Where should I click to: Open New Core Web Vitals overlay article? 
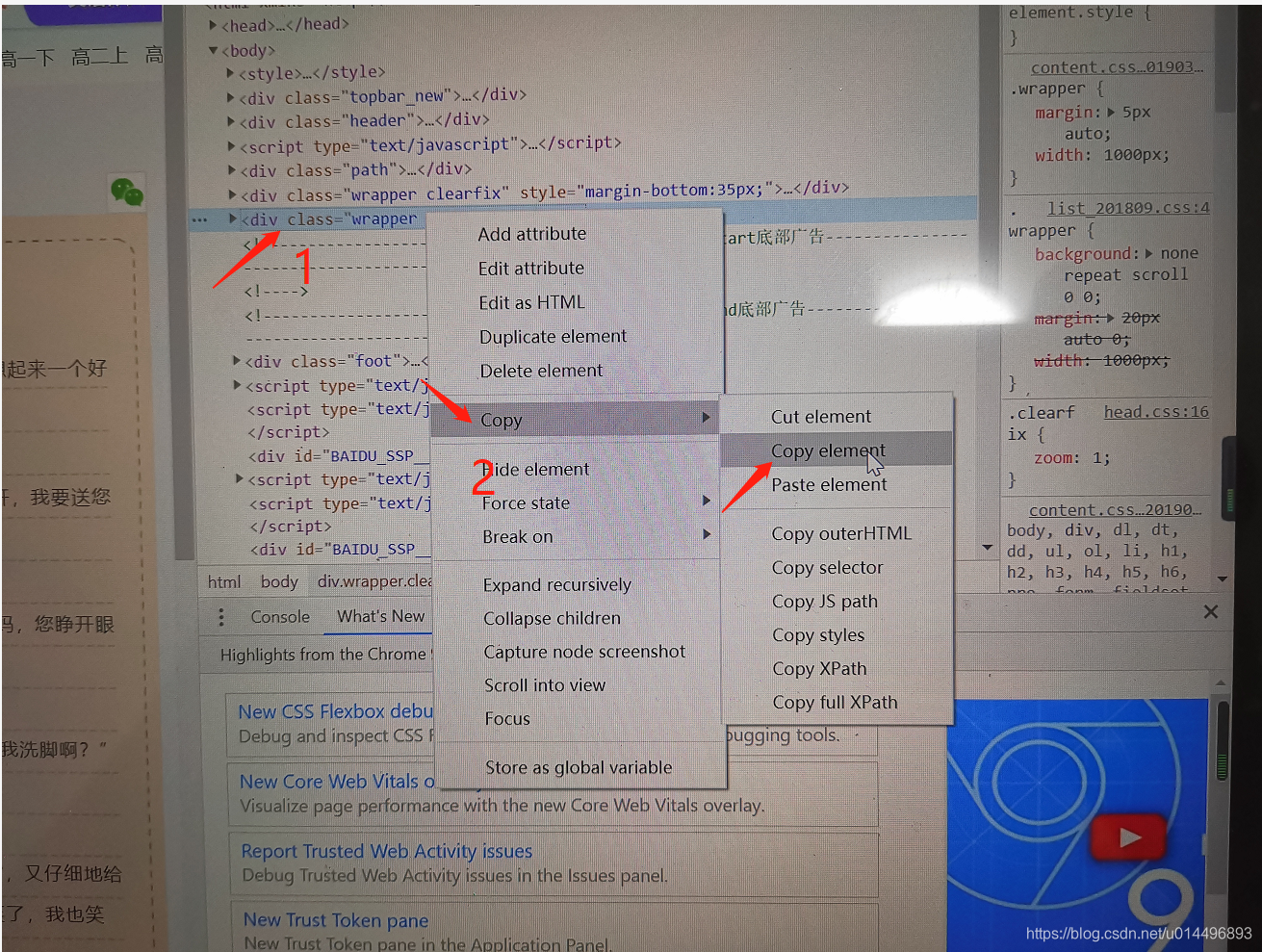click(337, 782)
